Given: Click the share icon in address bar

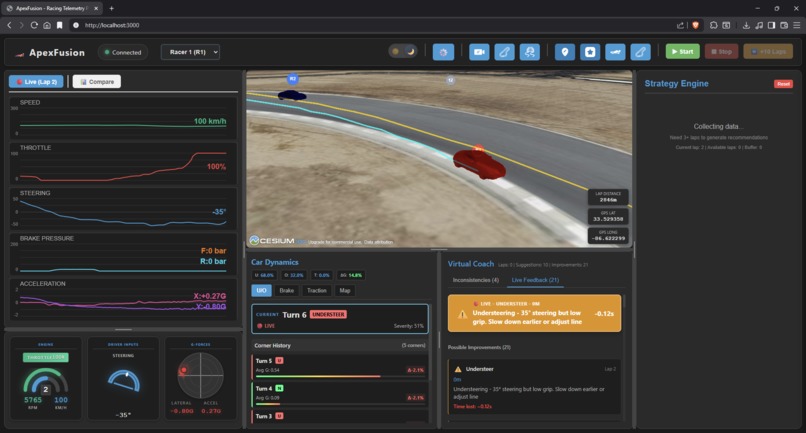Looking at the screenshot, I should pyautogui.click(x=681, y=25).
